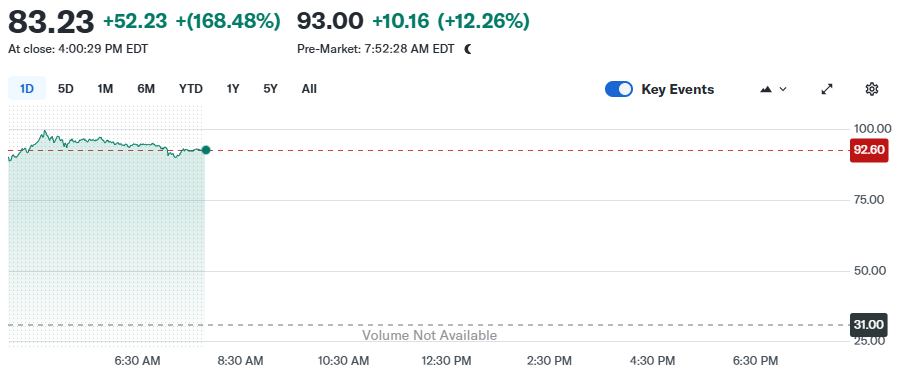The image size is (910, 378).
Task: Select the YTD range
Action: pos(191,89)
